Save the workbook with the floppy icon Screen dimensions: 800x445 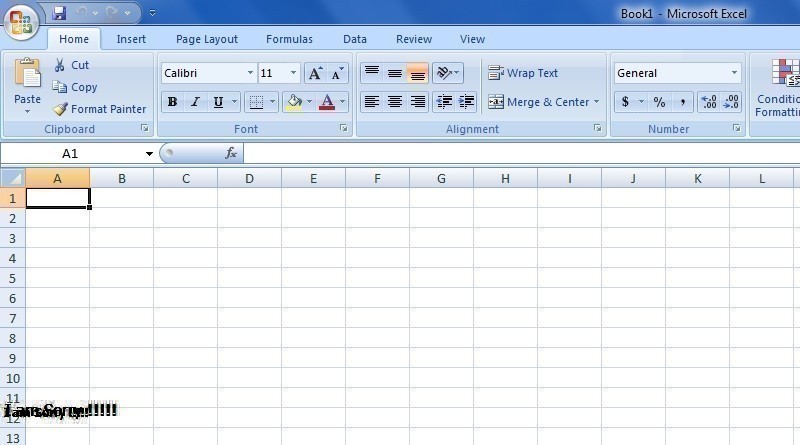click(x=60, y=13)
